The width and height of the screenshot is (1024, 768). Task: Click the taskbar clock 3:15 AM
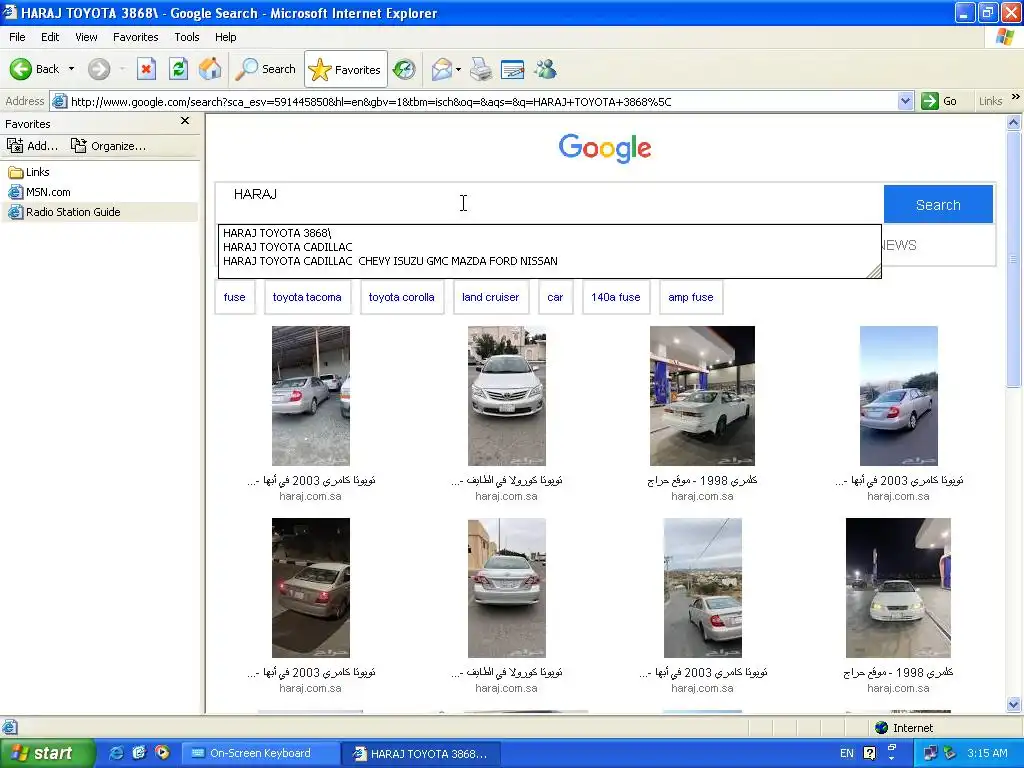click(x=987, y=753)
